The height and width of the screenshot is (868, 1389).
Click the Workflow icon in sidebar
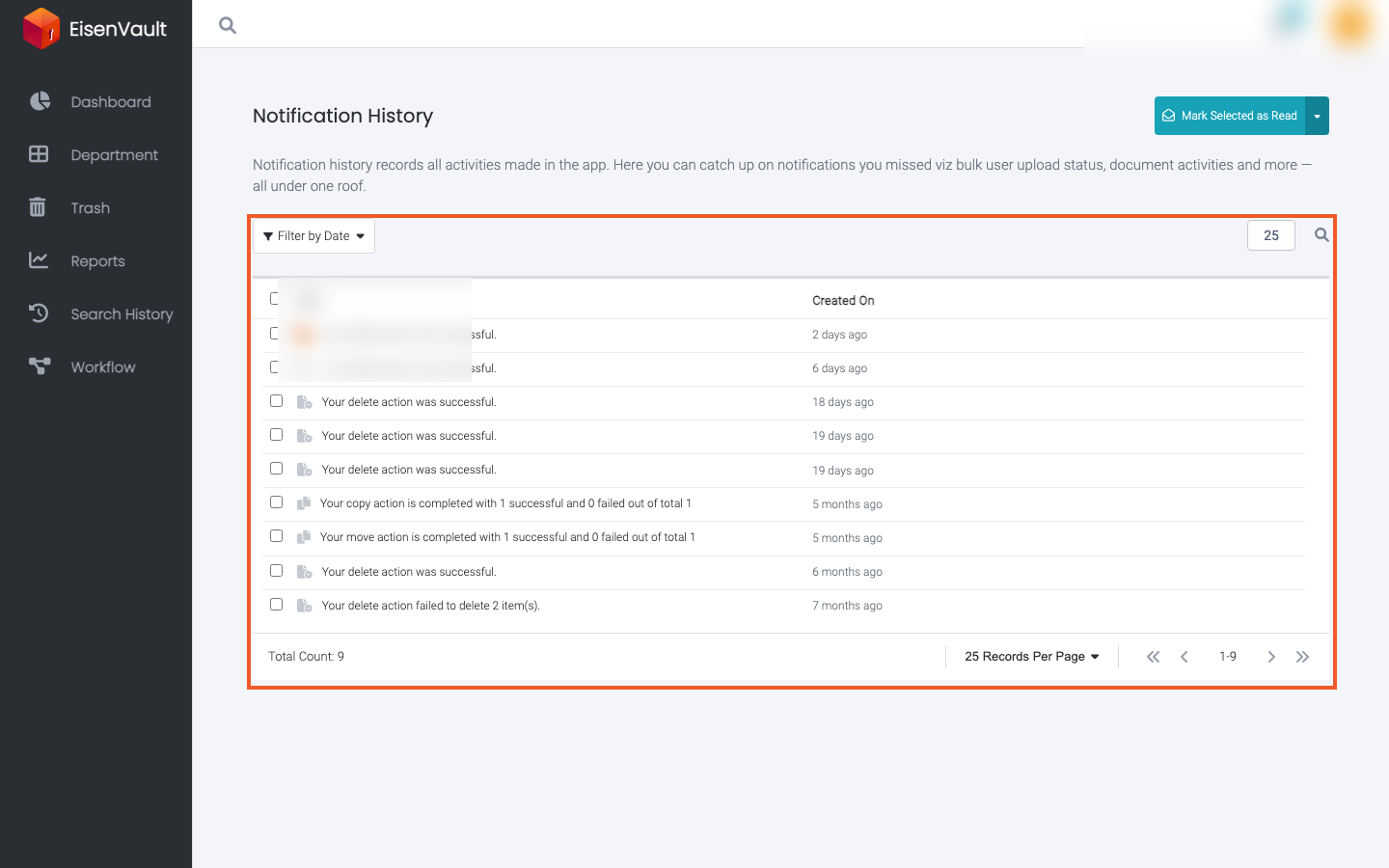click(x=40, y=366)
